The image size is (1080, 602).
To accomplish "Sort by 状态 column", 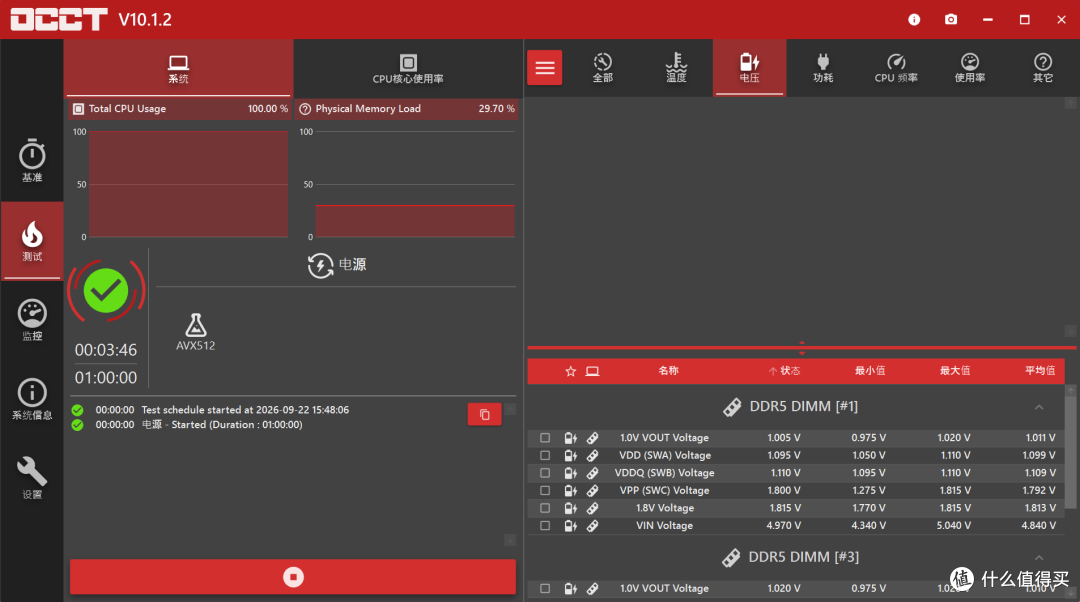I will coord(785,371).
